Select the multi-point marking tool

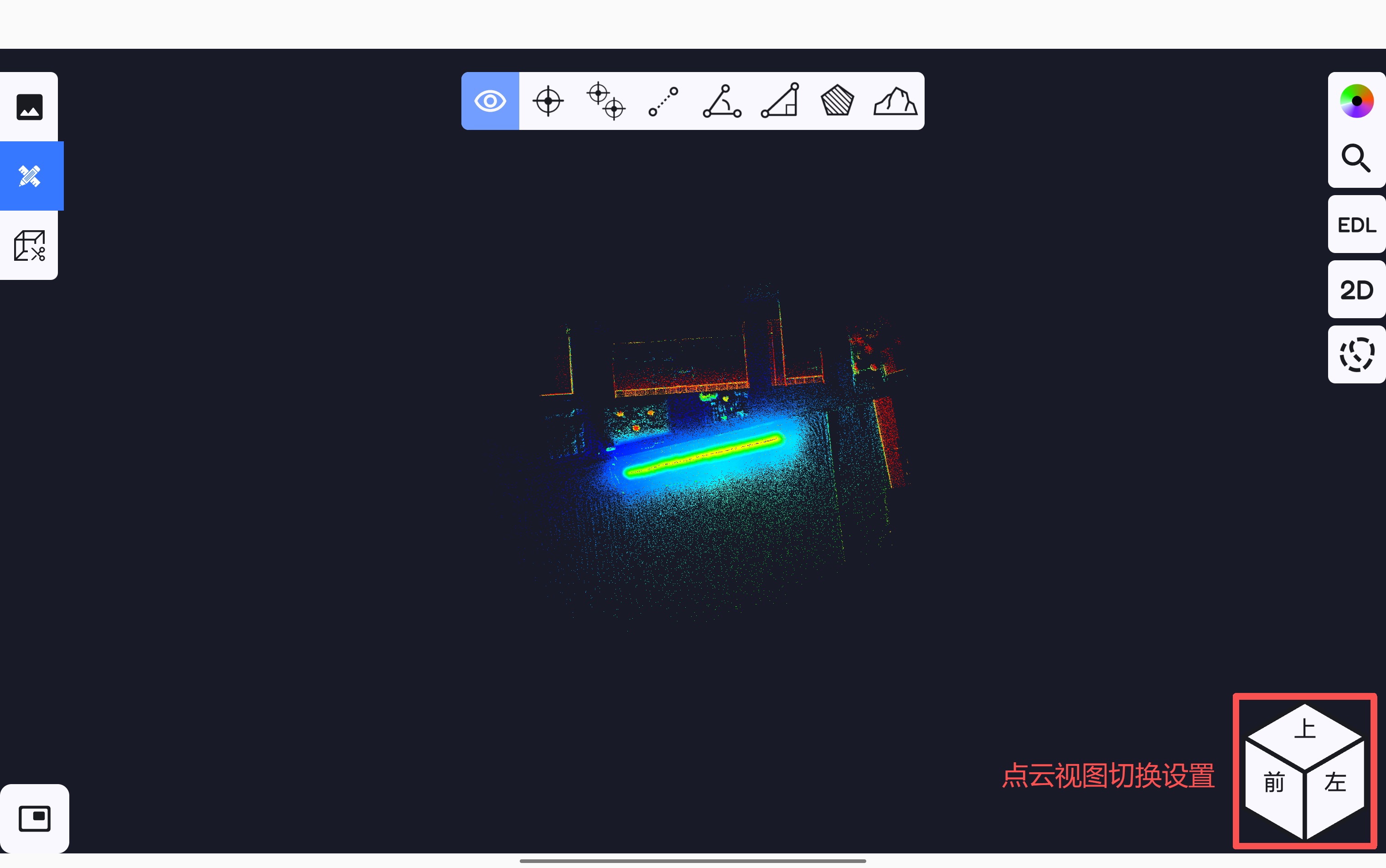tap(606, 101)
